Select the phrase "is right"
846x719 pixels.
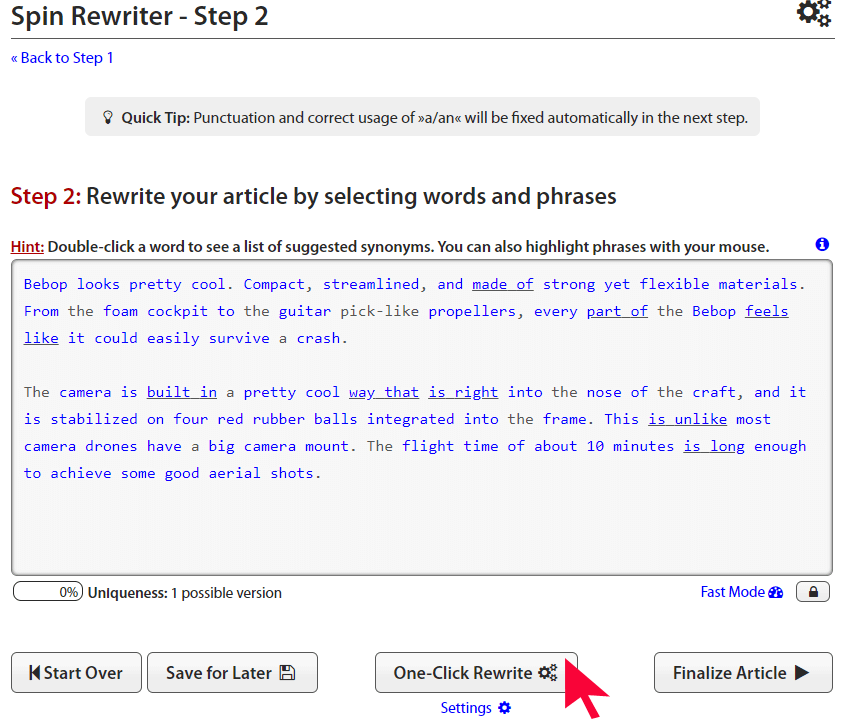click(x=463, y=392)
